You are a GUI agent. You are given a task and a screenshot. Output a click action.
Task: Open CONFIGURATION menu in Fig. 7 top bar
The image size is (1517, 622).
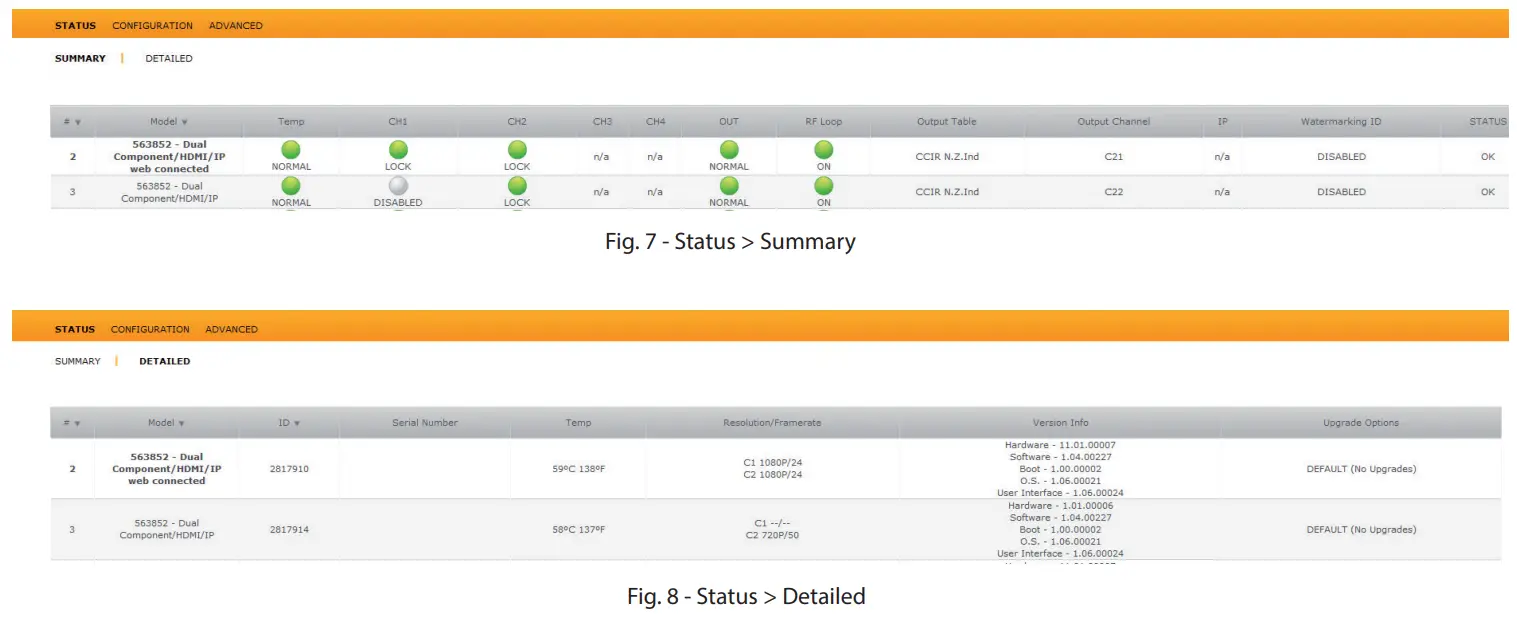coord(152,25)
